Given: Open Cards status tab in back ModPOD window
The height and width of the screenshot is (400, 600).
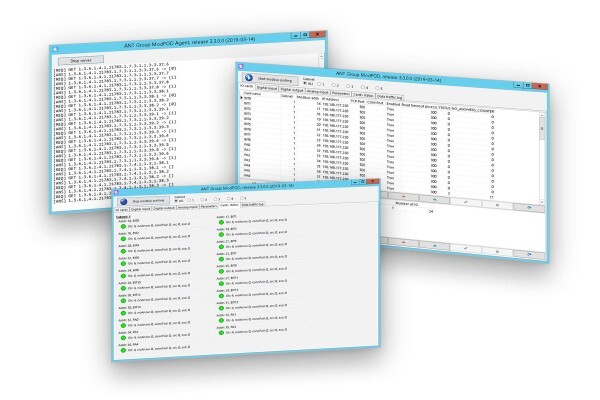Looking at the screenshot, I should [363, 95].
